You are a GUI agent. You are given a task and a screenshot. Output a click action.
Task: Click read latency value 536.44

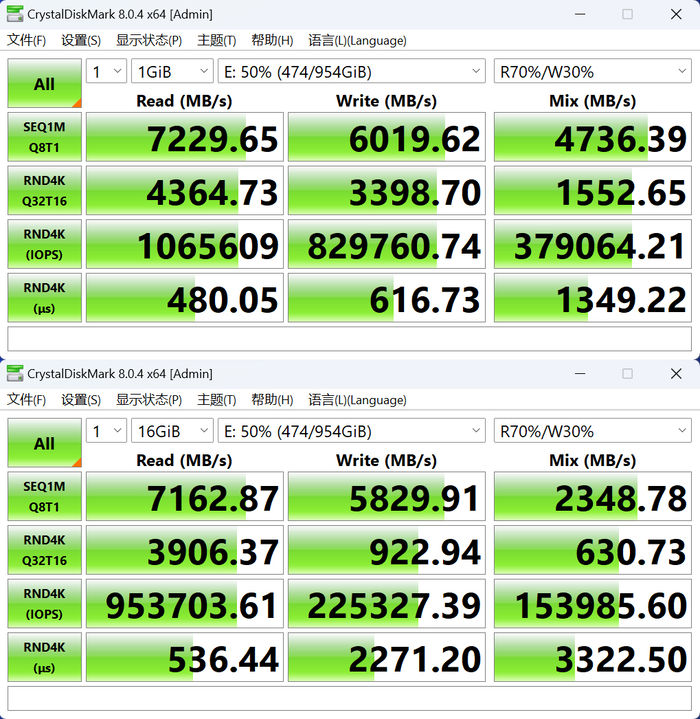coord(185,657)
